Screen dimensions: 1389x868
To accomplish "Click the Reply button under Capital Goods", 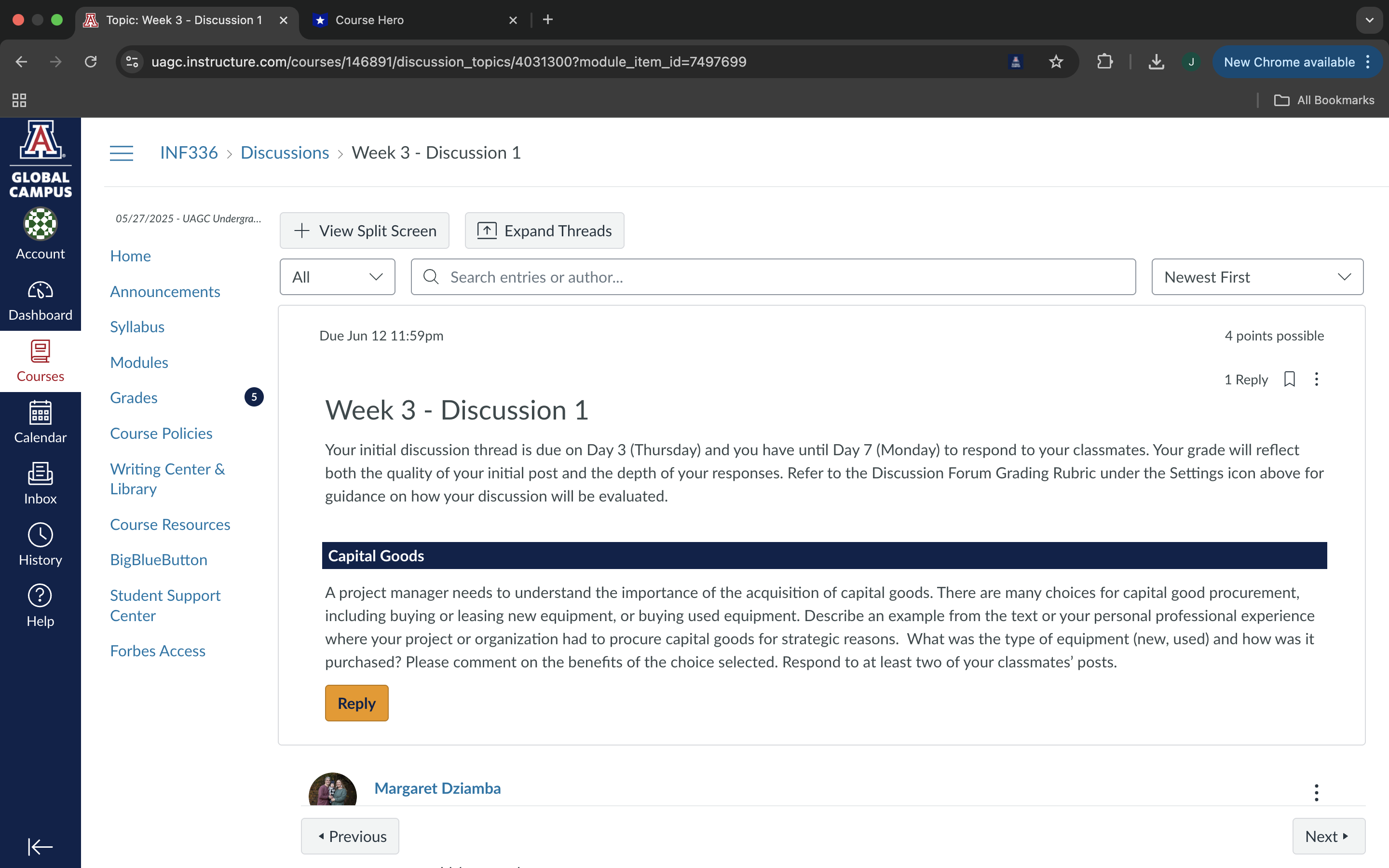I will tap(356, 703).
